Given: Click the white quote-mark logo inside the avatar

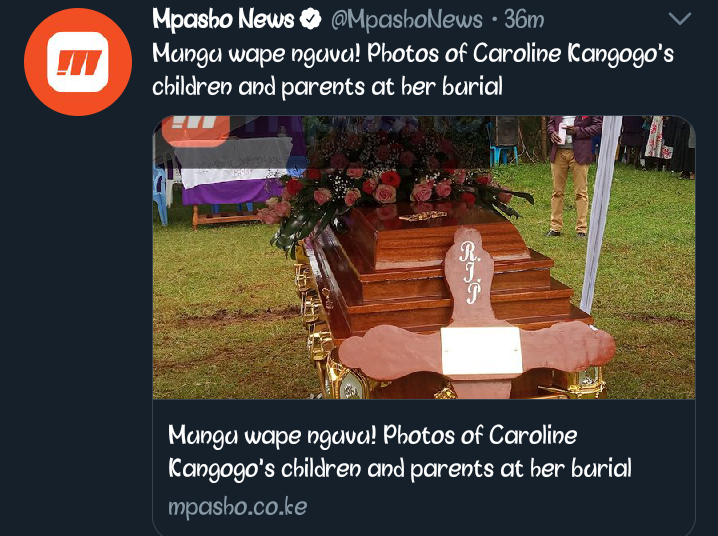Looking at the screenshot, I should click(x=78, y=62).
